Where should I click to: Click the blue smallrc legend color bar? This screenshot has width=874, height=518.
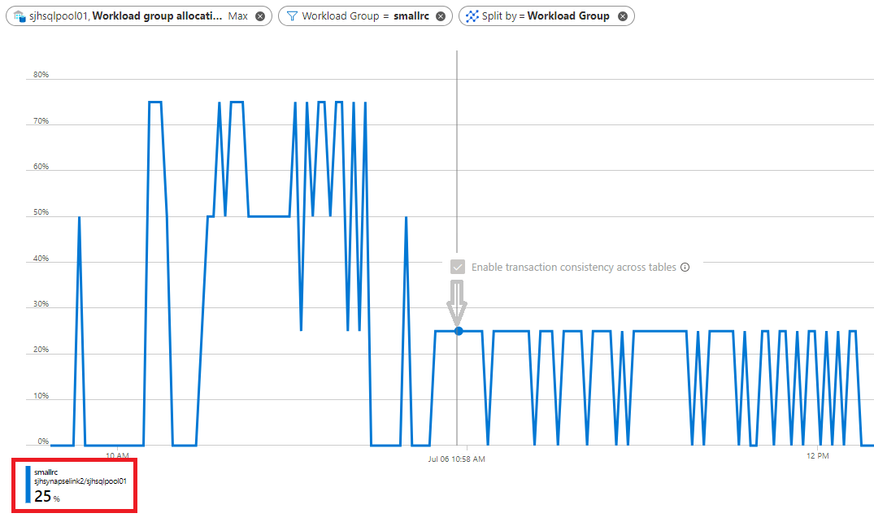[x=28, y=485]
